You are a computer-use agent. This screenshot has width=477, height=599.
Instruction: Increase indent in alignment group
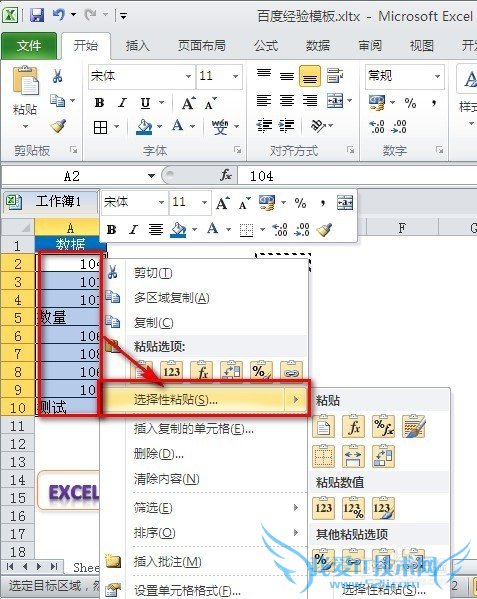click(287, 126)
